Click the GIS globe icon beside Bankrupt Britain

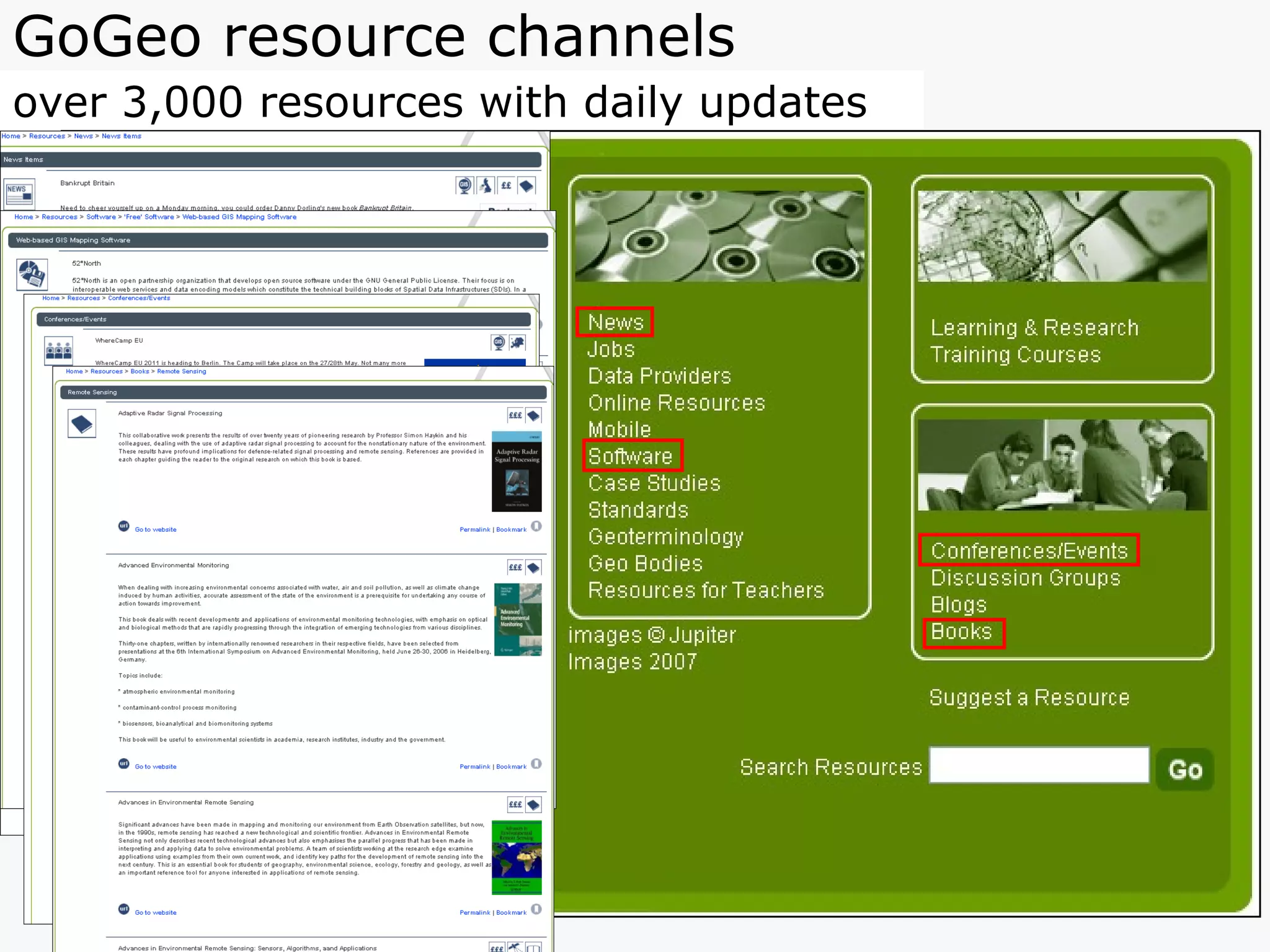click(464, 185)
